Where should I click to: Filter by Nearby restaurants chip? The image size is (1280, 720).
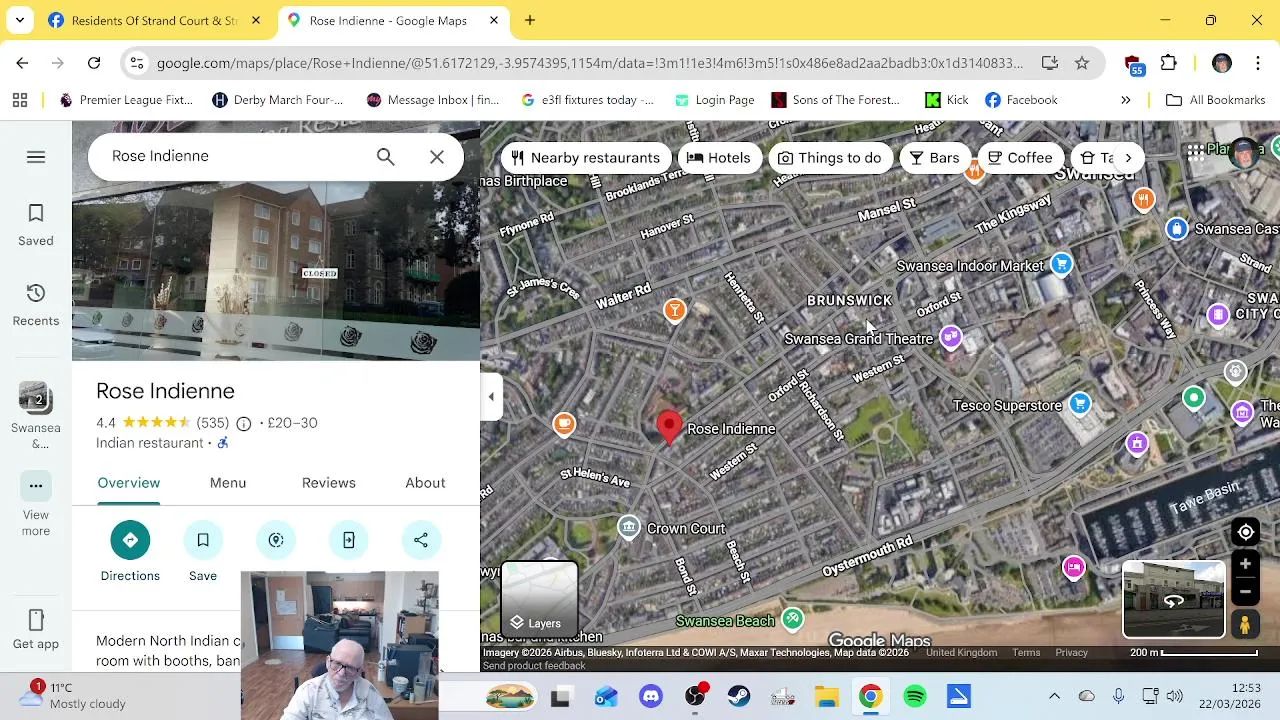click(586, 158)
